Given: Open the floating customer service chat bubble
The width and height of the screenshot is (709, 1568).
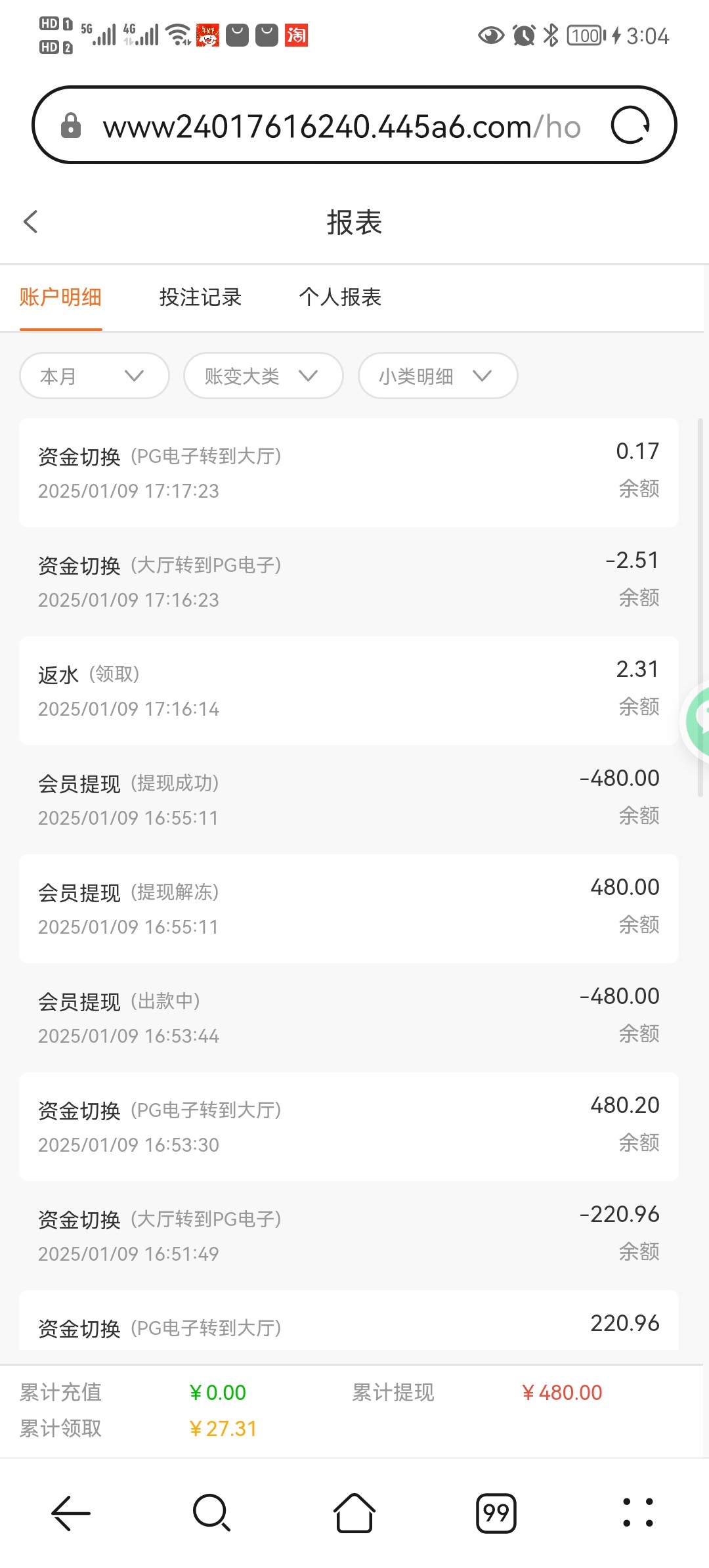Looking at the screenshot, I should tap(698, 722).
